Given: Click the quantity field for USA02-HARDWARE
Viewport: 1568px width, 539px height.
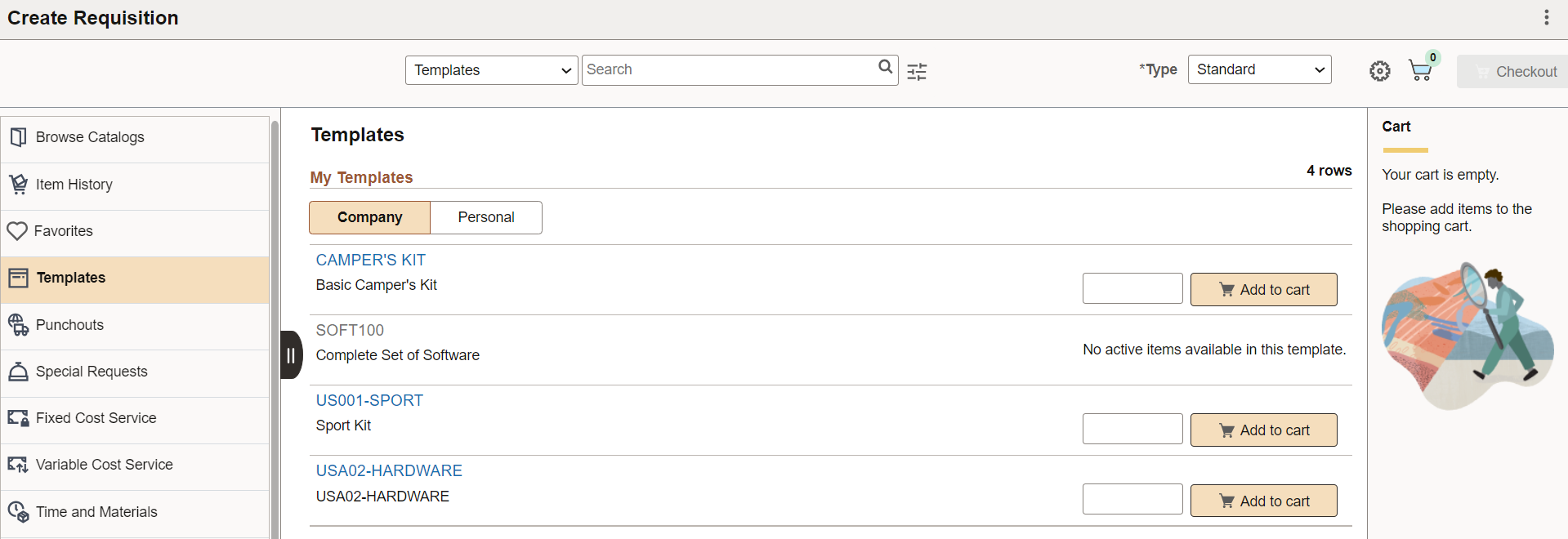Looking at the screenshot, I should tap(1132, 498).
